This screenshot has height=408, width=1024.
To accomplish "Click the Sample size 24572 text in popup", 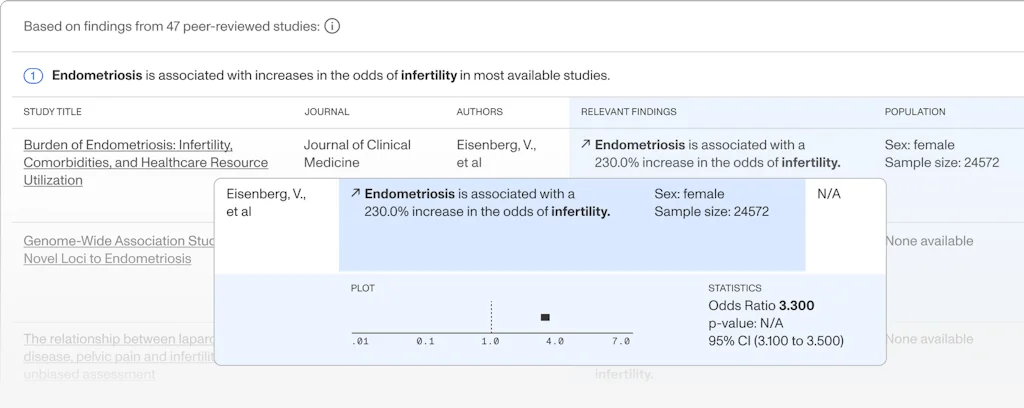I will click(x=711, y=211).
